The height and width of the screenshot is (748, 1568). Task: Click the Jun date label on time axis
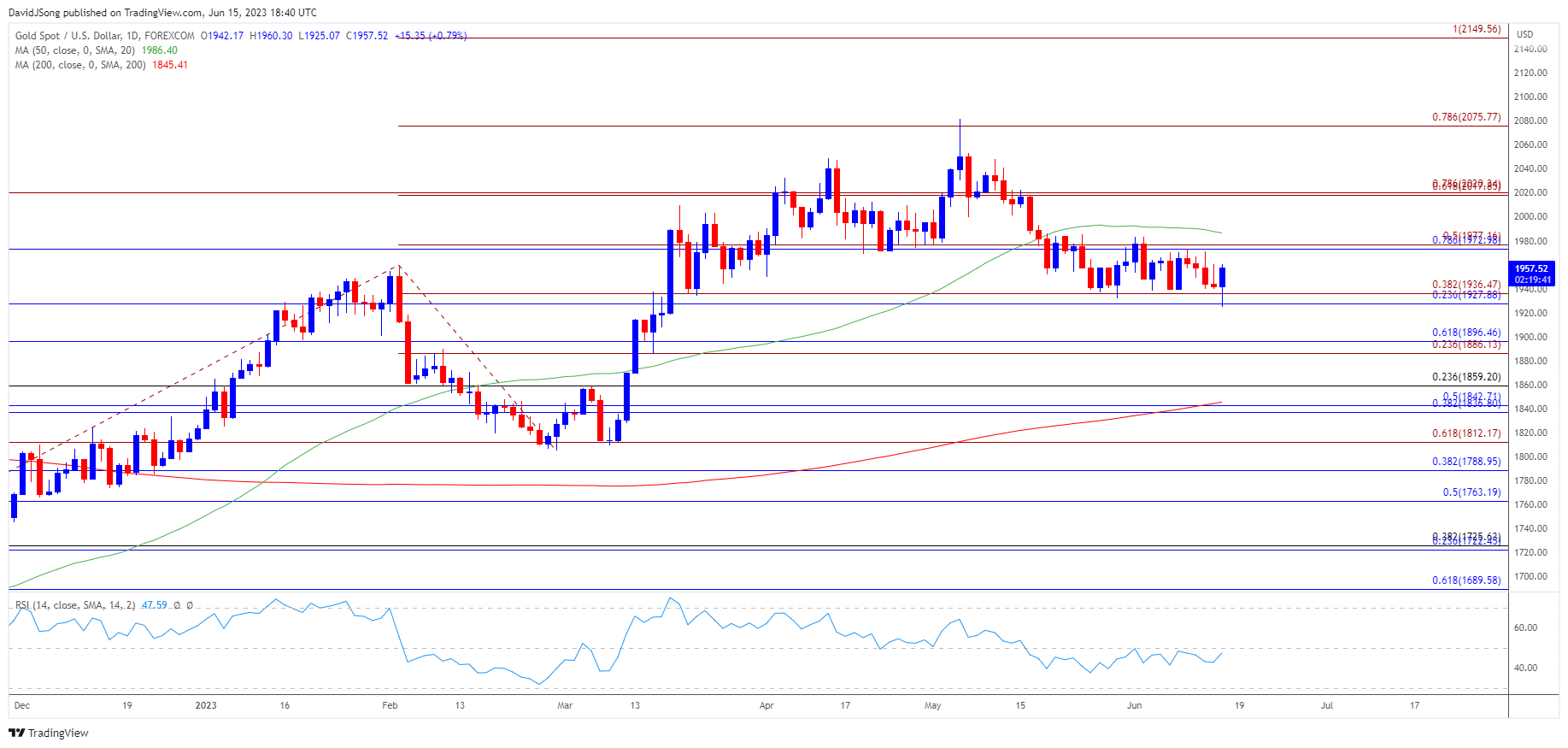(1134, 705)
